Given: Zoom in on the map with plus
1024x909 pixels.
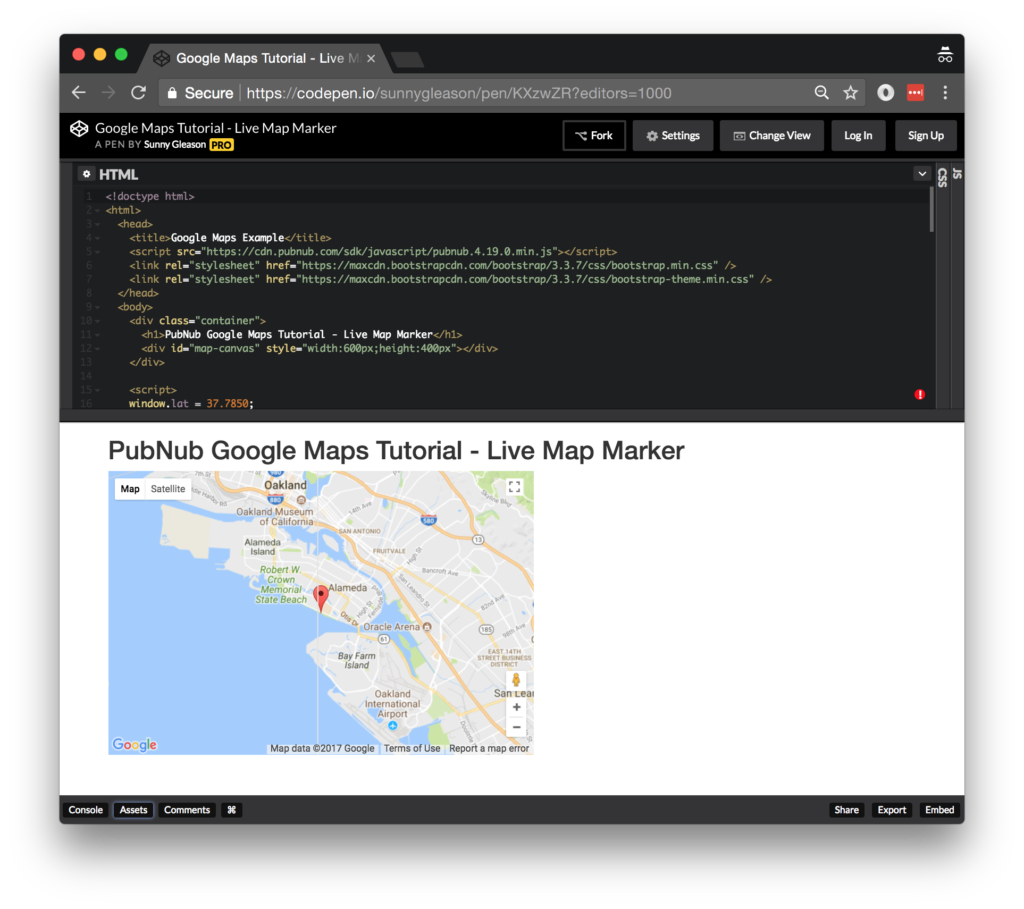Looking at the screenshot, I should tap(517, 707).
